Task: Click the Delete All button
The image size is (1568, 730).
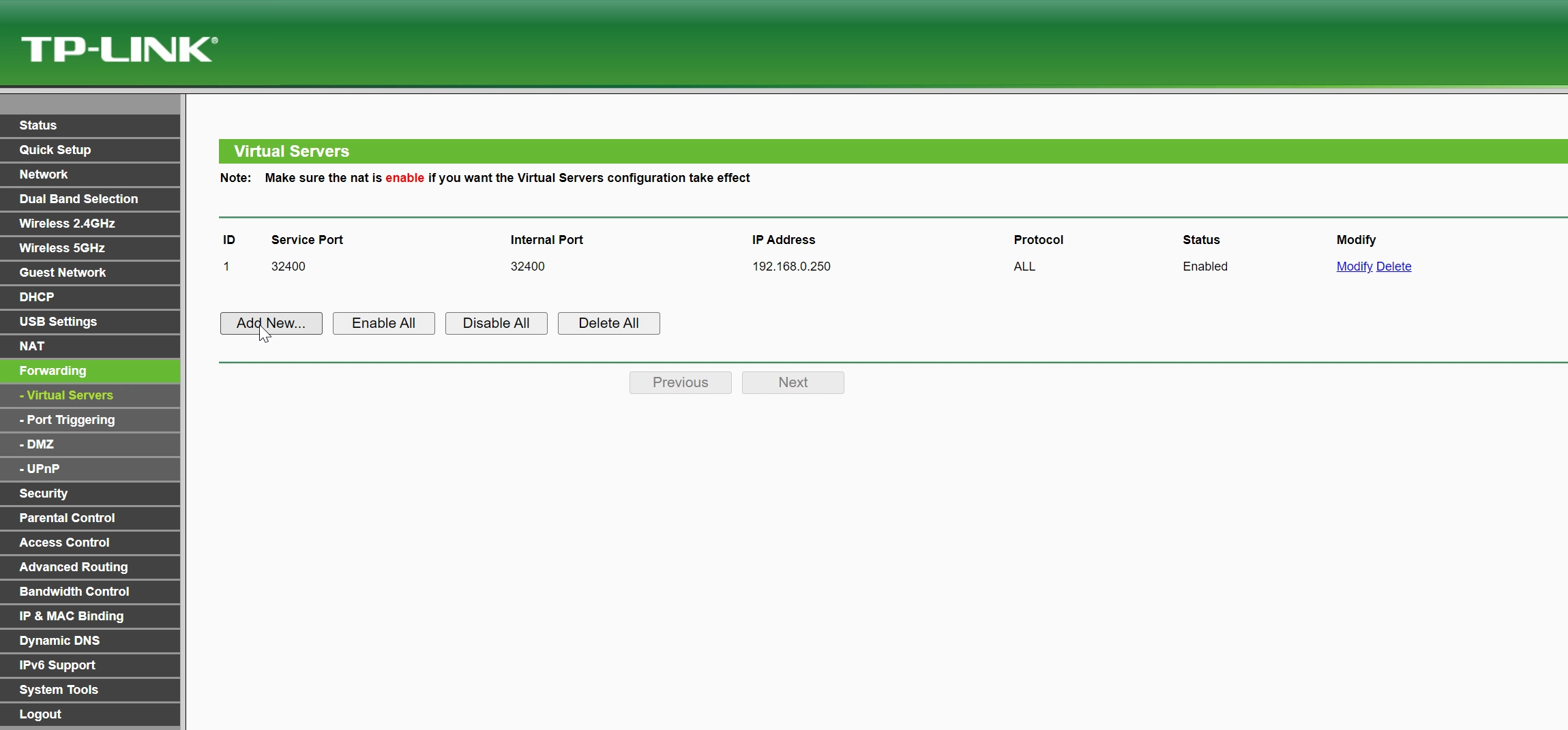Action: click(x=608, y=323)
